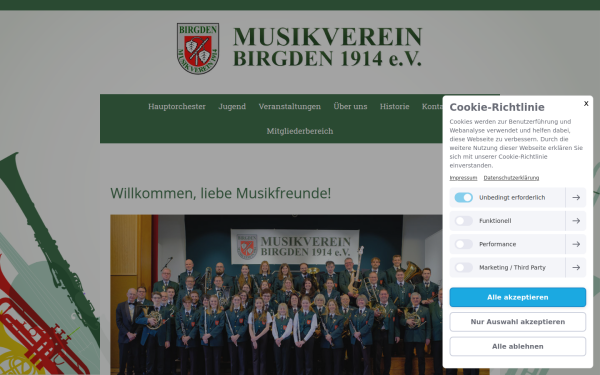Open the Historie menu item
The image size is (600, 375).
click(x=395, y=106)
